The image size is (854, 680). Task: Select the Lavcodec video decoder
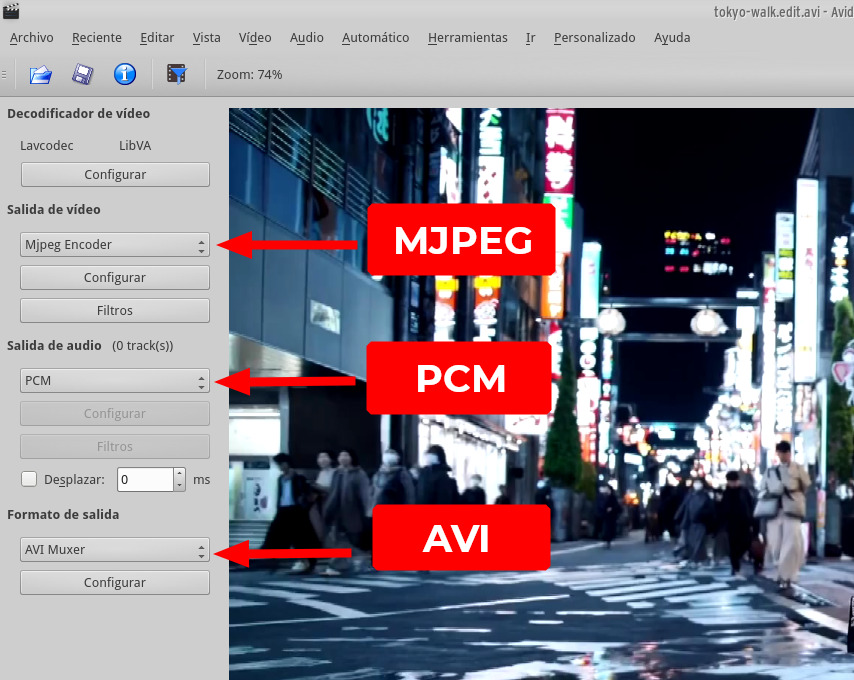tap(47, 145)
